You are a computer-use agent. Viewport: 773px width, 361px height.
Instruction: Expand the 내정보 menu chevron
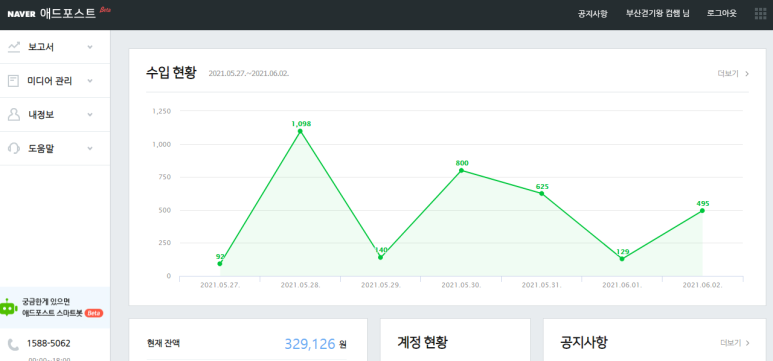tap(90, 114)
